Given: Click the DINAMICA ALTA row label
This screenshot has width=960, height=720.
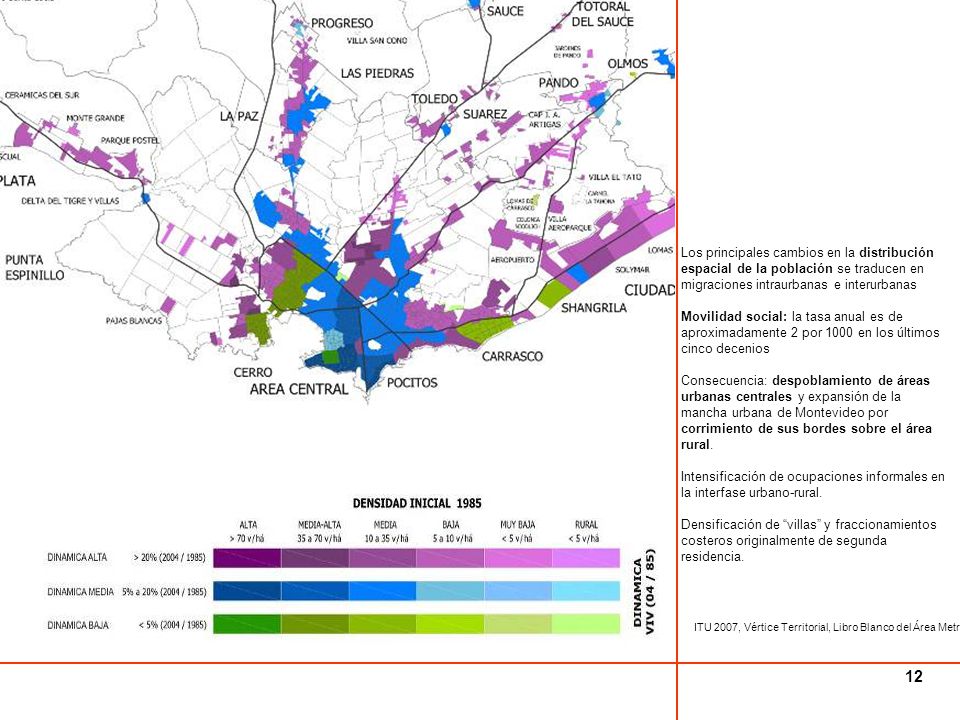Looking at the screenshot, I should [x=77, y=558].
